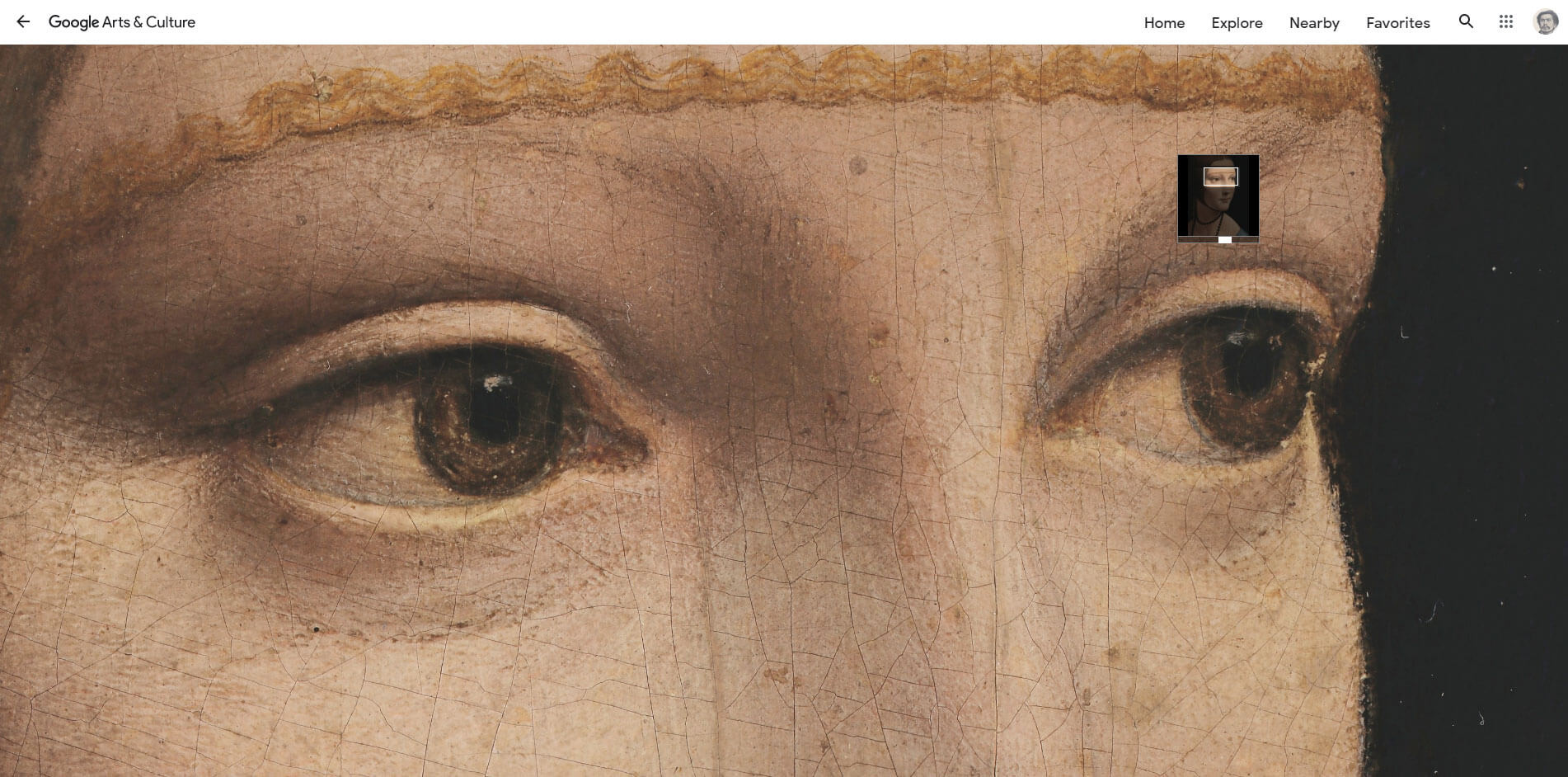Select the Nearby menu item
This screenshot has height=777, width=1568.
[x=1314, y=23]
